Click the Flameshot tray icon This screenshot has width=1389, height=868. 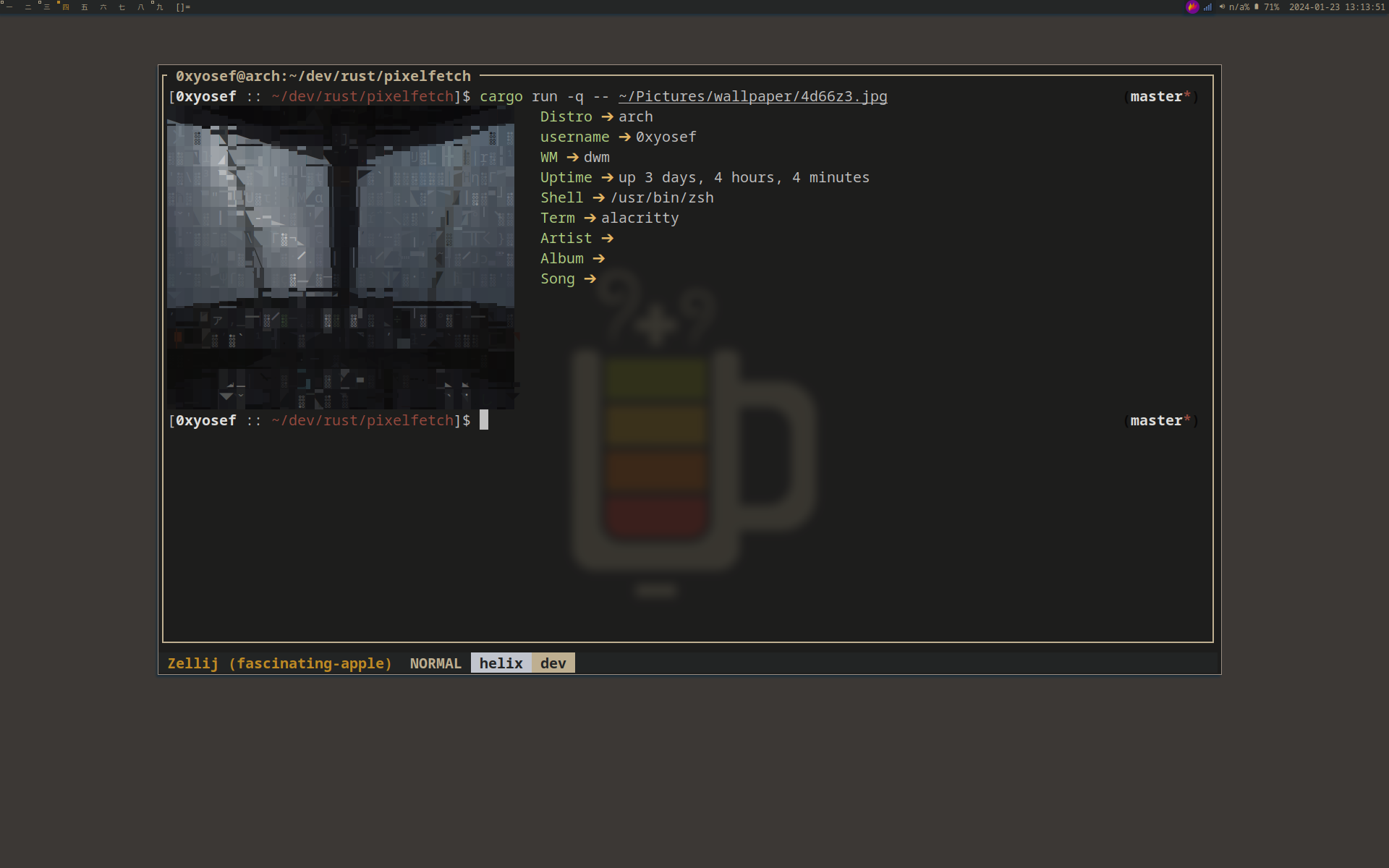click(1192, 7)
